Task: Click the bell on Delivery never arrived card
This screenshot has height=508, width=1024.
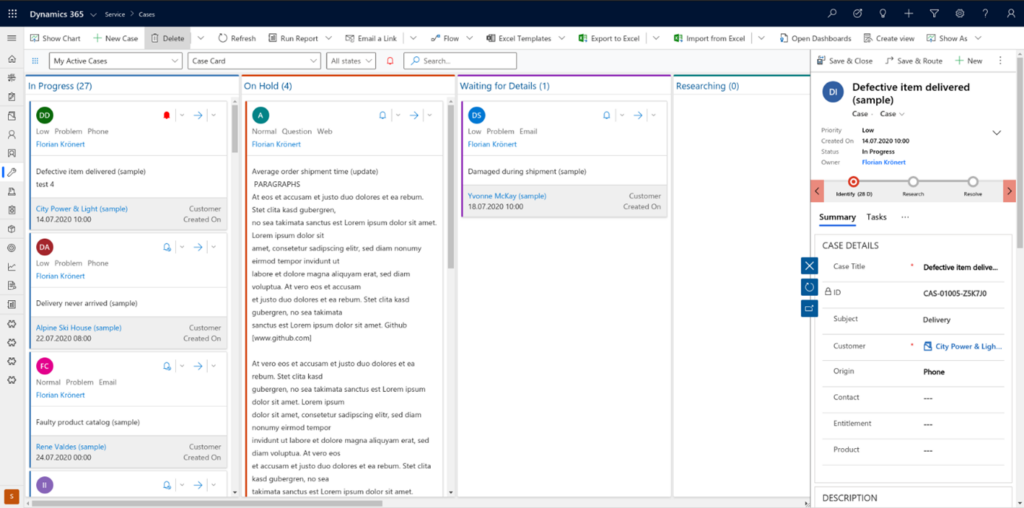Action: [167, 247]
